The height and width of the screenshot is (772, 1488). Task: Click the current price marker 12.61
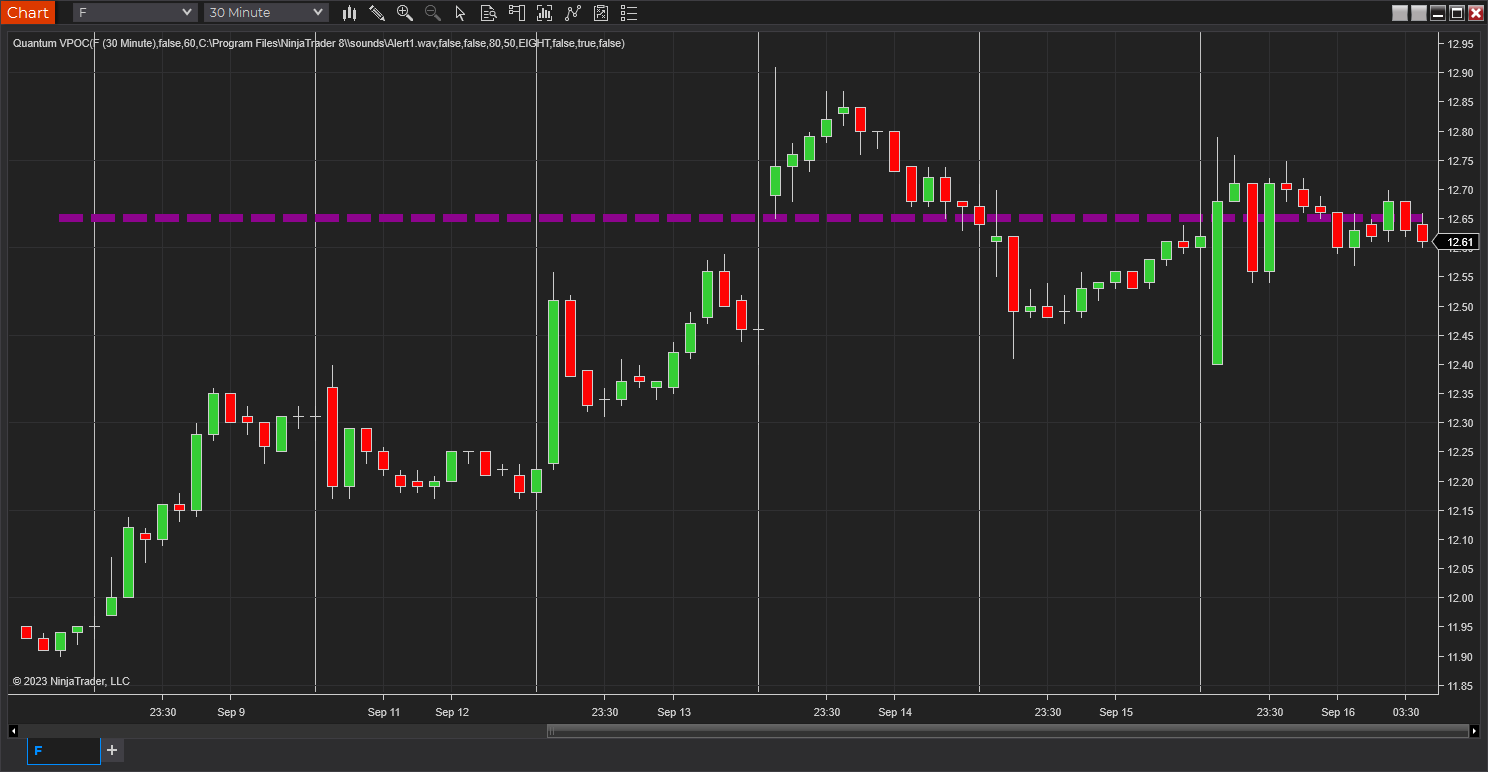pos(1459,242)
